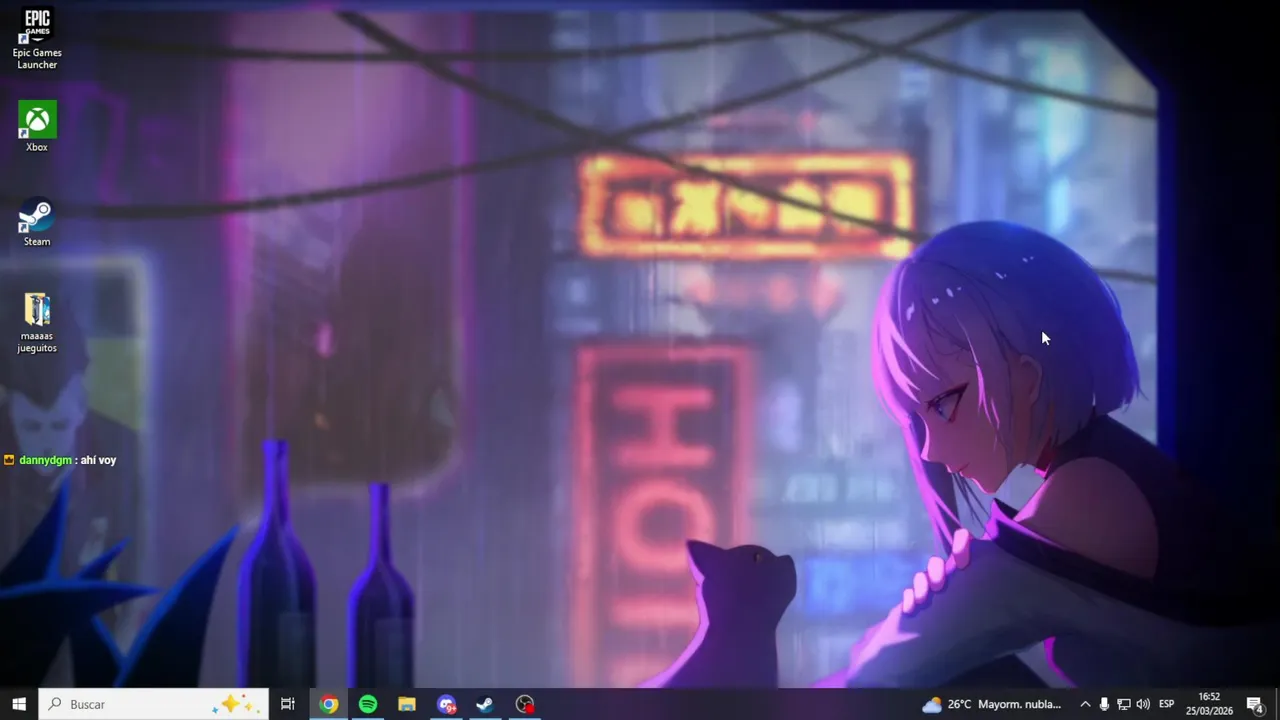Click the Buscar search box in the taskbar

(154, 704)
